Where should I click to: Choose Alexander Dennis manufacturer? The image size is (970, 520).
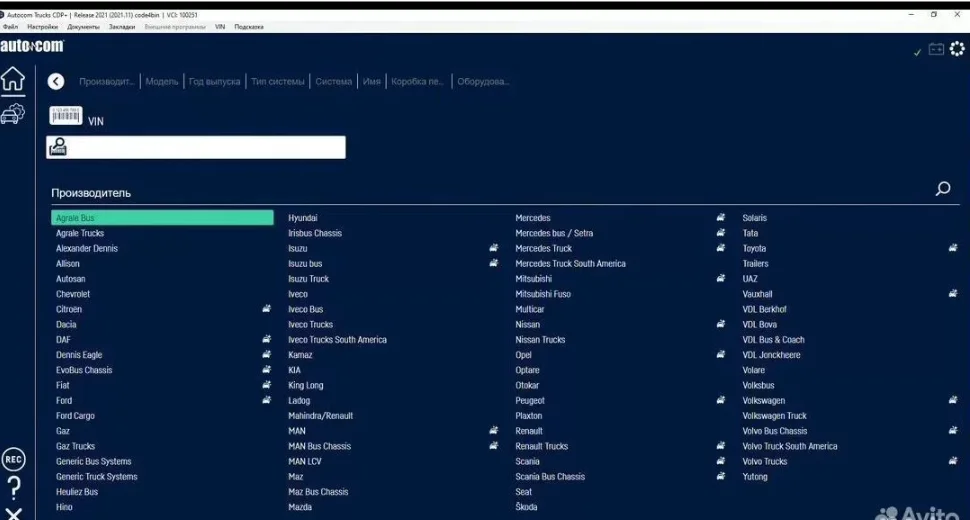(x=87, y=249)
